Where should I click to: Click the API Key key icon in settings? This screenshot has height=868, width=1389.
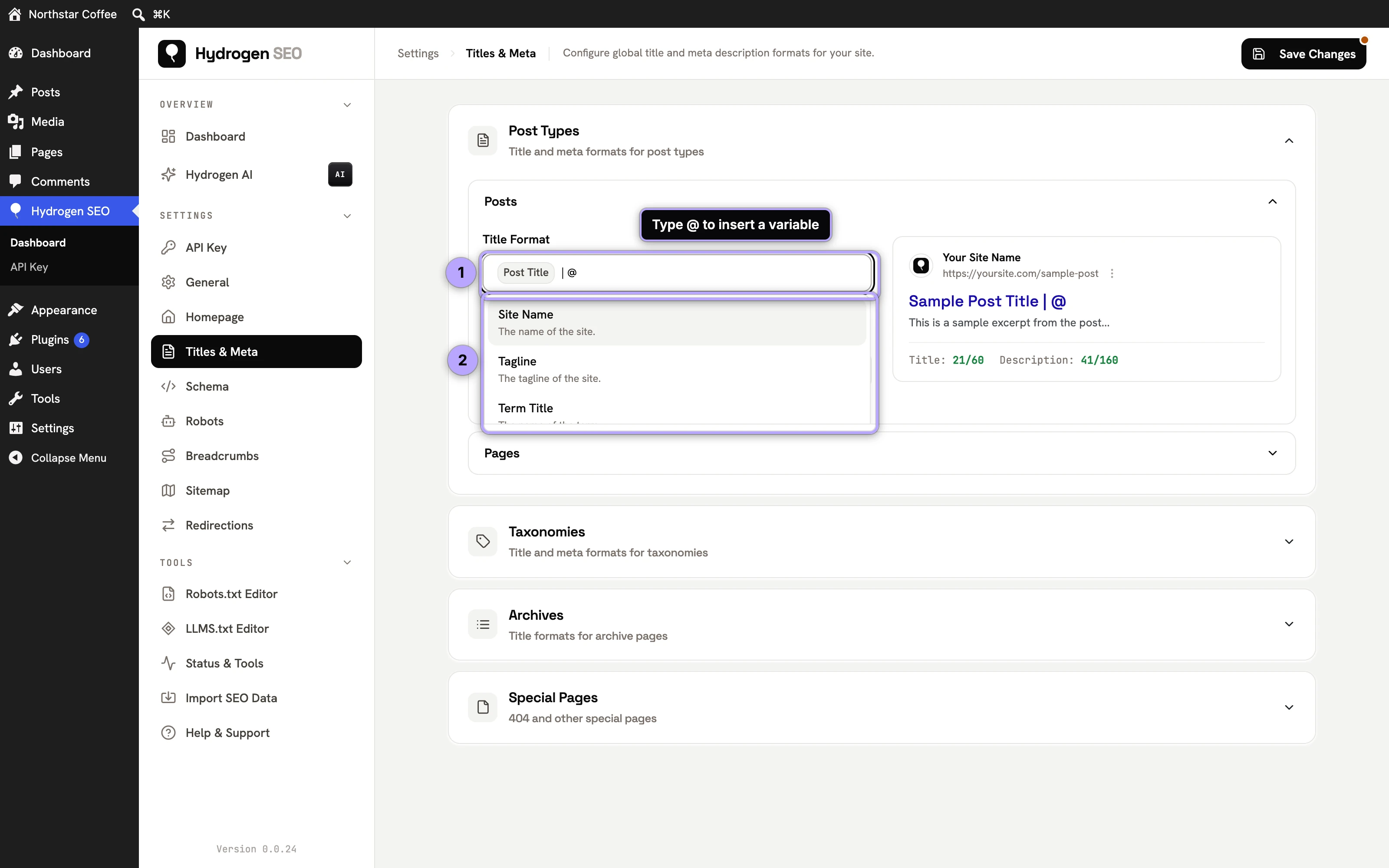tap(168, 247)
